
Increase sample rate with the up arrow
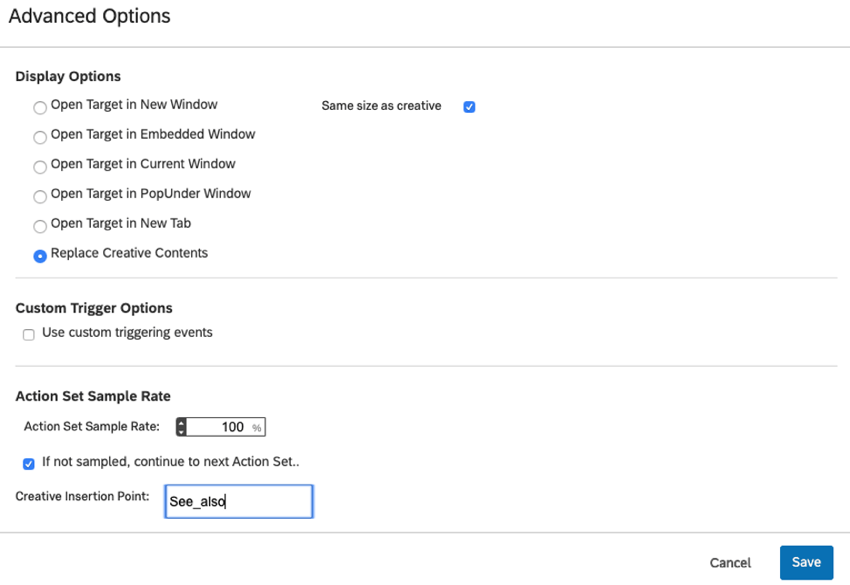181,423
